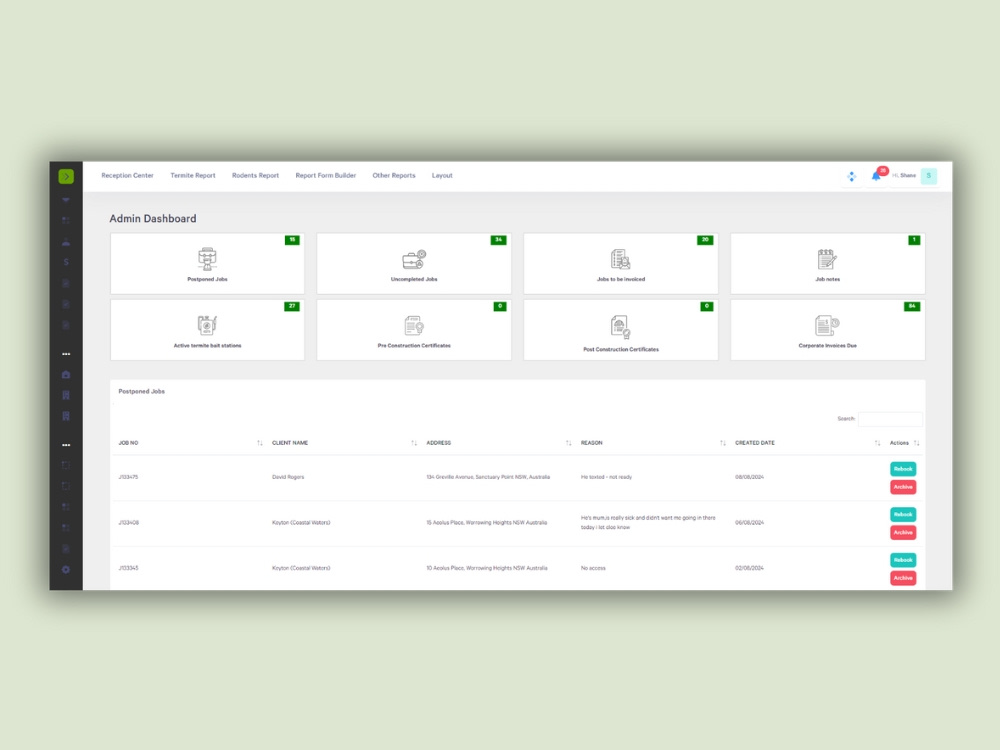The image size is (1000, 750).
Task: Focus the Search input field
Action: tap(890, 419)
